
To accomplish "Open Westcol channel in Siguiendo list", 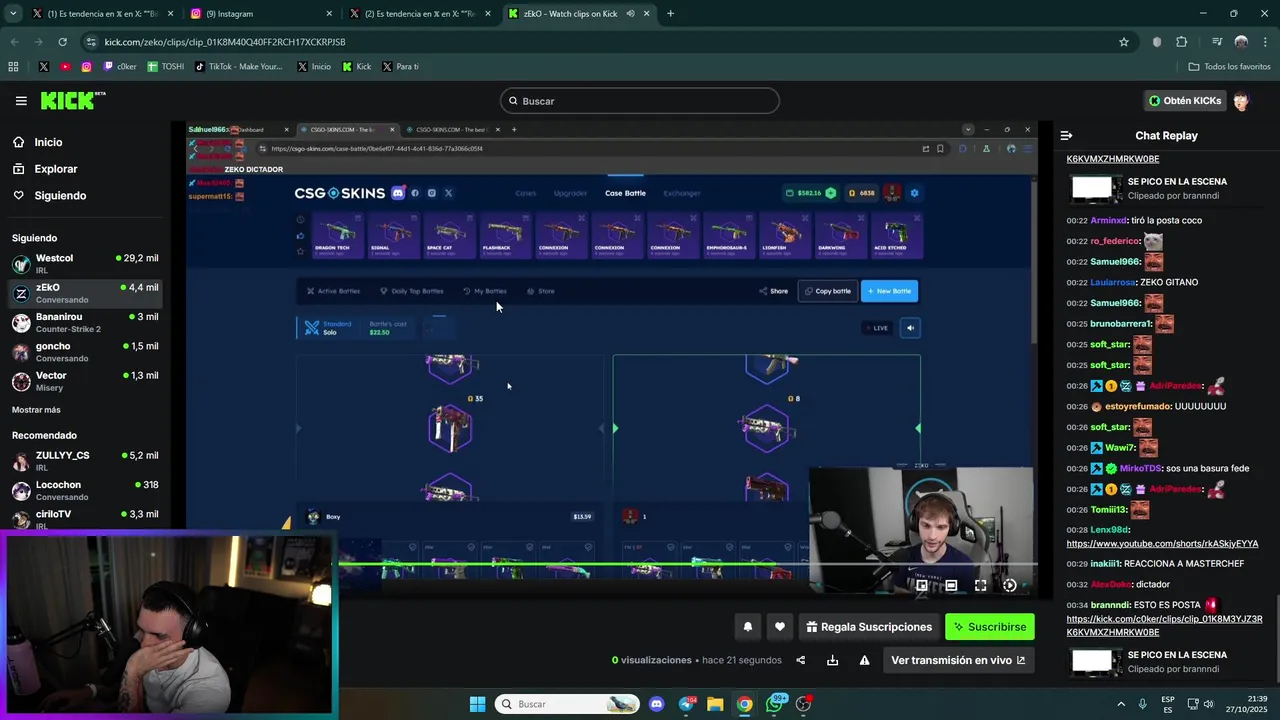I will [x=85, y=264].
